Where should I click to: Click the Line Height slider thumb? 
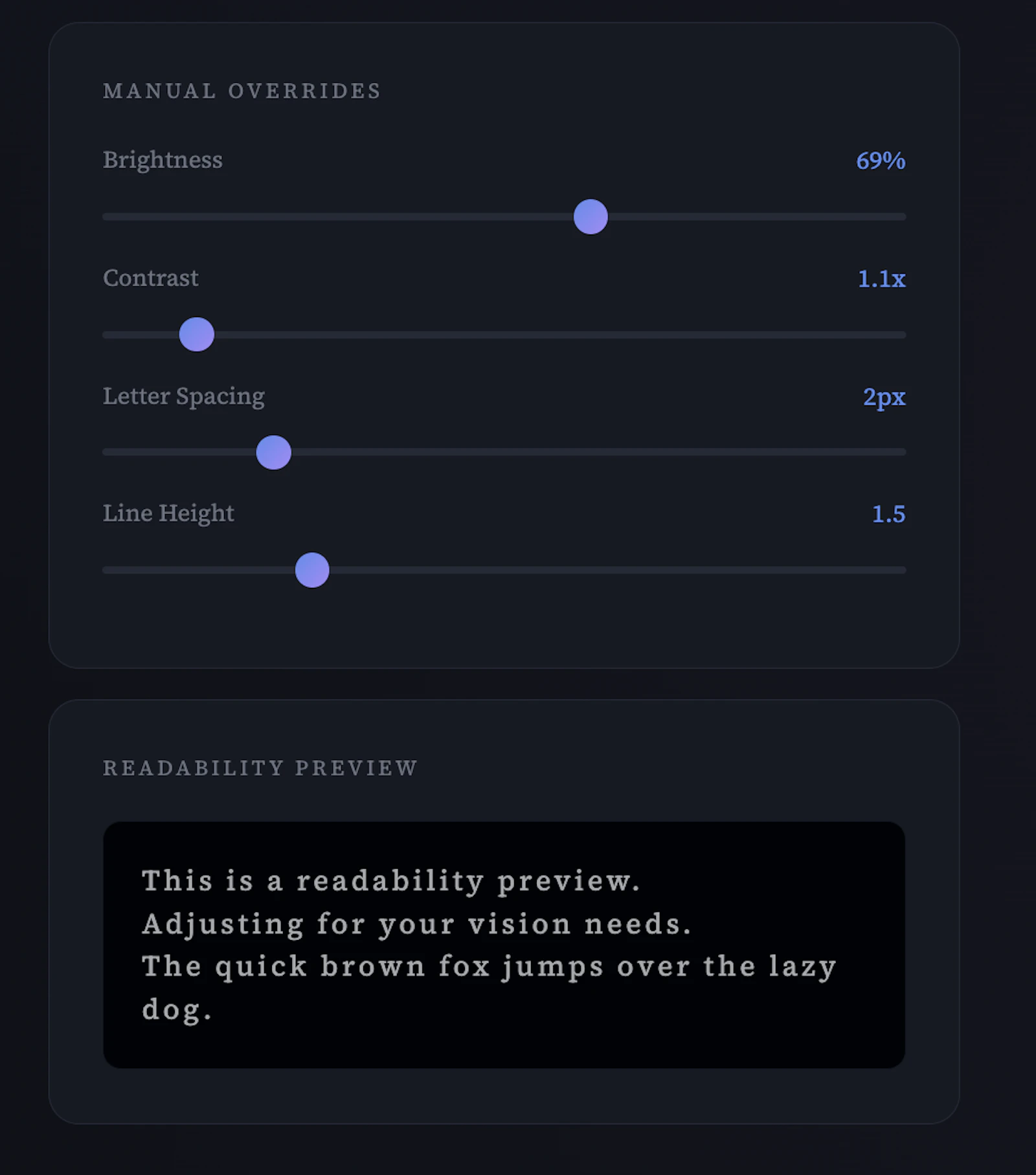coord(312,570)
